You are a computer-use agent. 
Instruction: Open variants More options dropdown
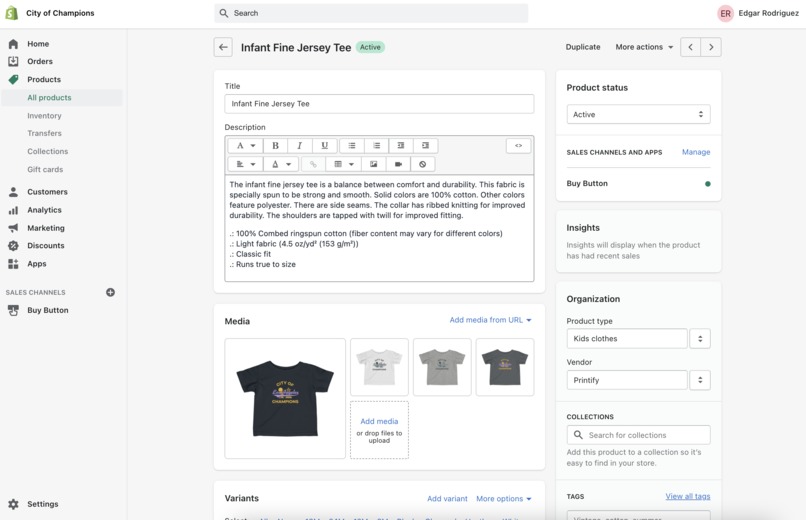point(504,499)
